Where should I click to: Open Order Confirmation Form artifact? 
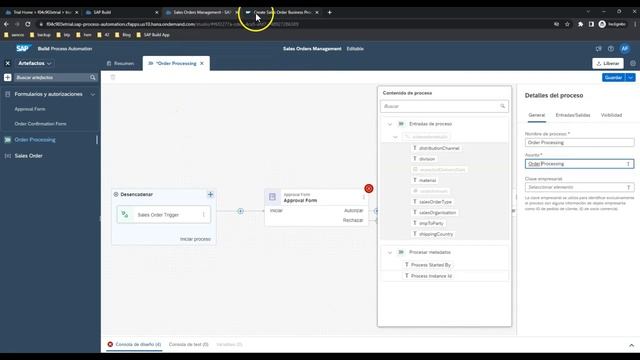pyautogui.click(x=40, y=124)
